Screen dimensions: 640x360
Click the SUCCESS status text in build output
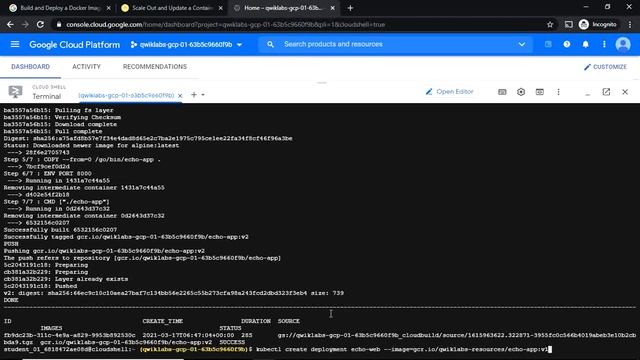click(x=232, y=342)
